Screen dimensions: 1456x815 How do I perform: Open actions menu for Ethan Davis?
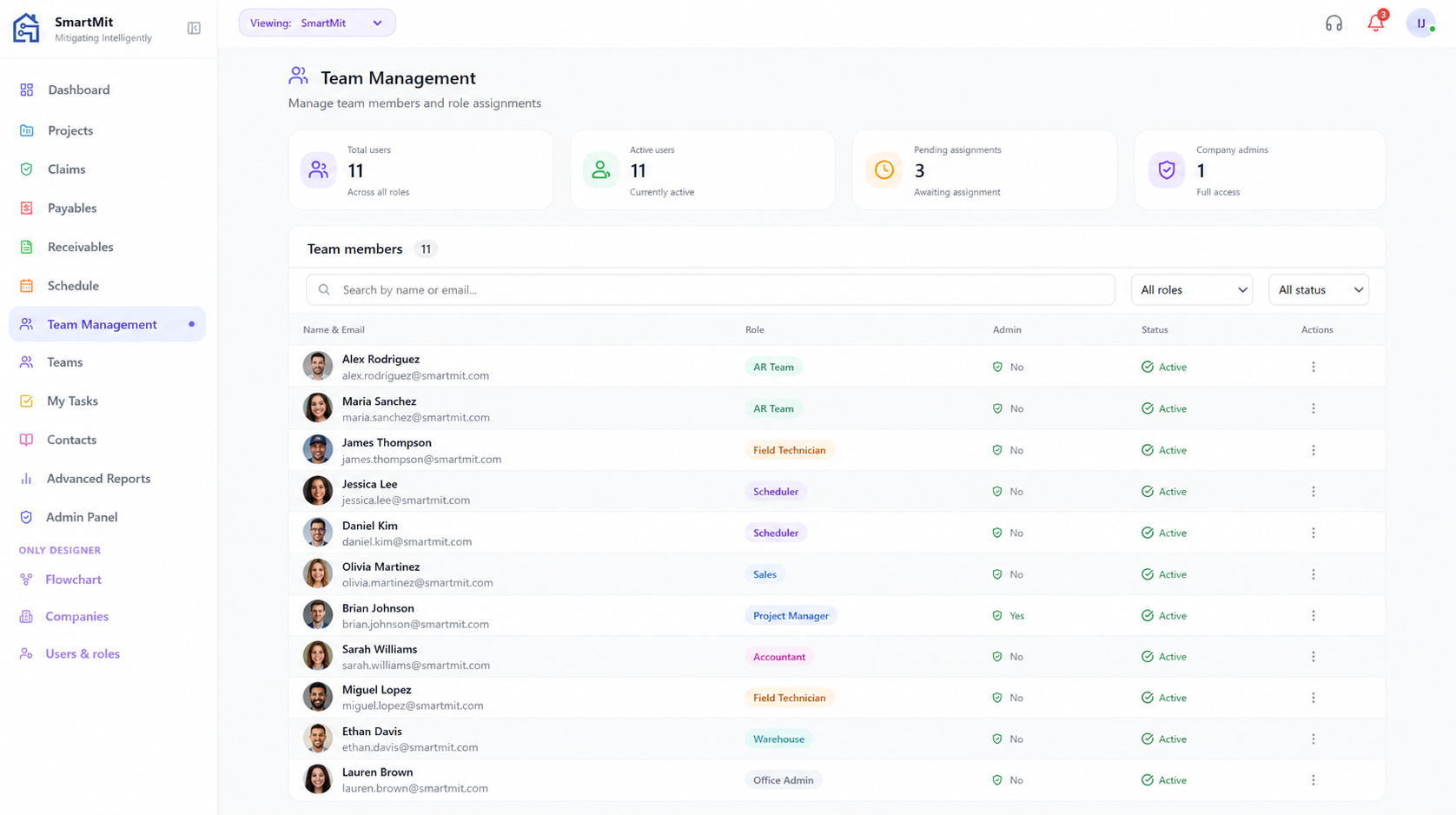[x=1314, y=739]
